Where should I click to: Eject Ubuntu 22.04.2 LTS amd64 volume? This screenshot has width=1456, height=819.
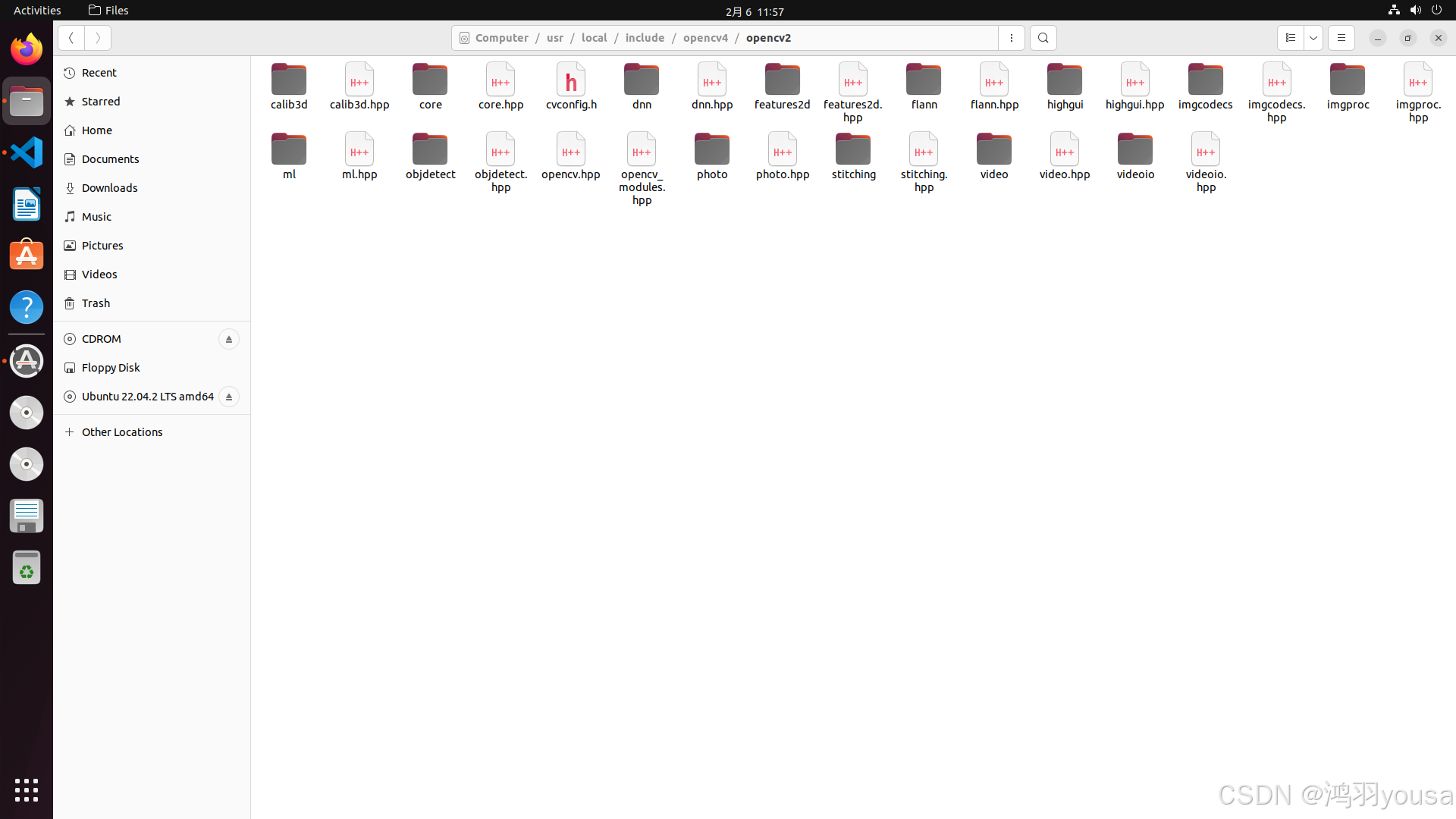[x=228, y=397]
